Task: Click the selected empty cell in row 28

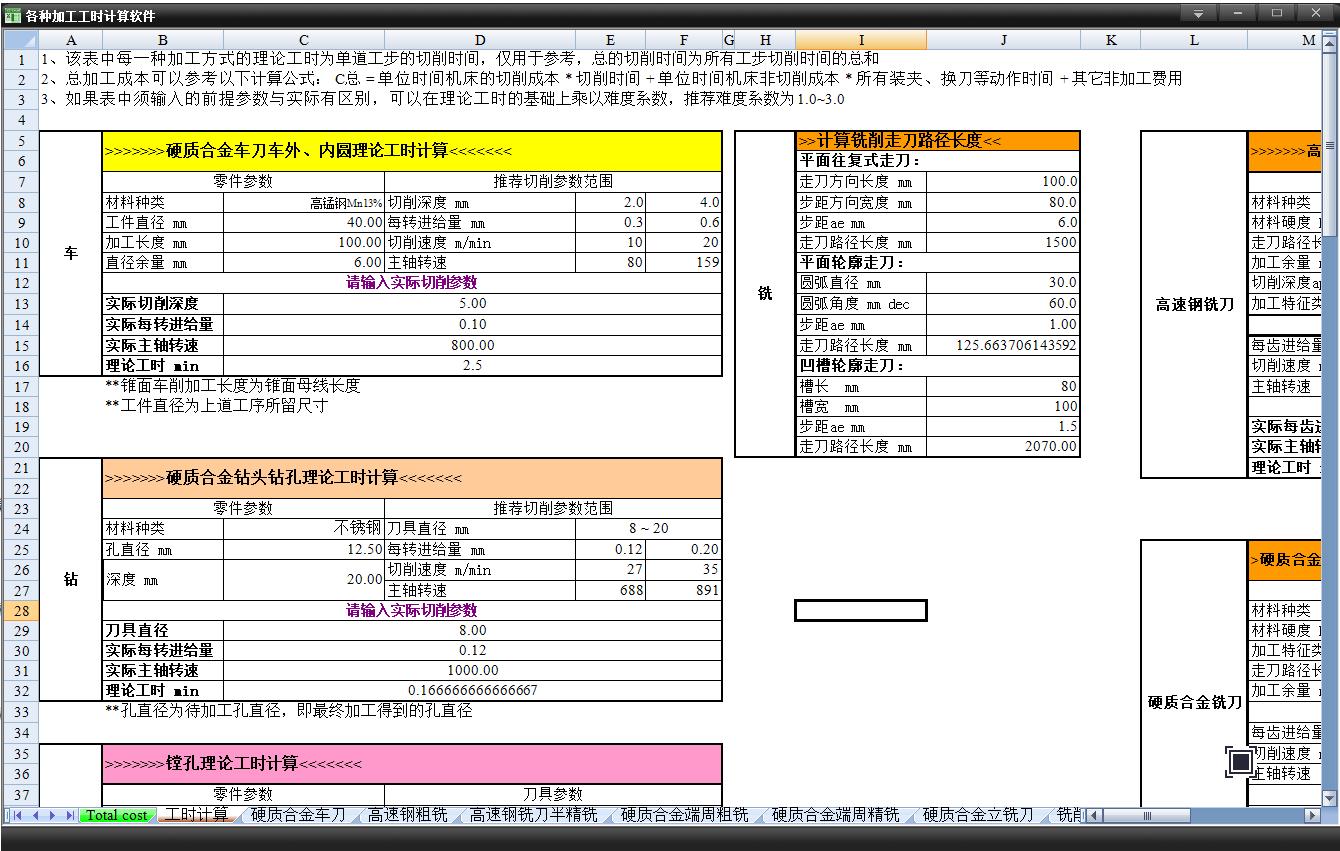Action: coord(861,610)
